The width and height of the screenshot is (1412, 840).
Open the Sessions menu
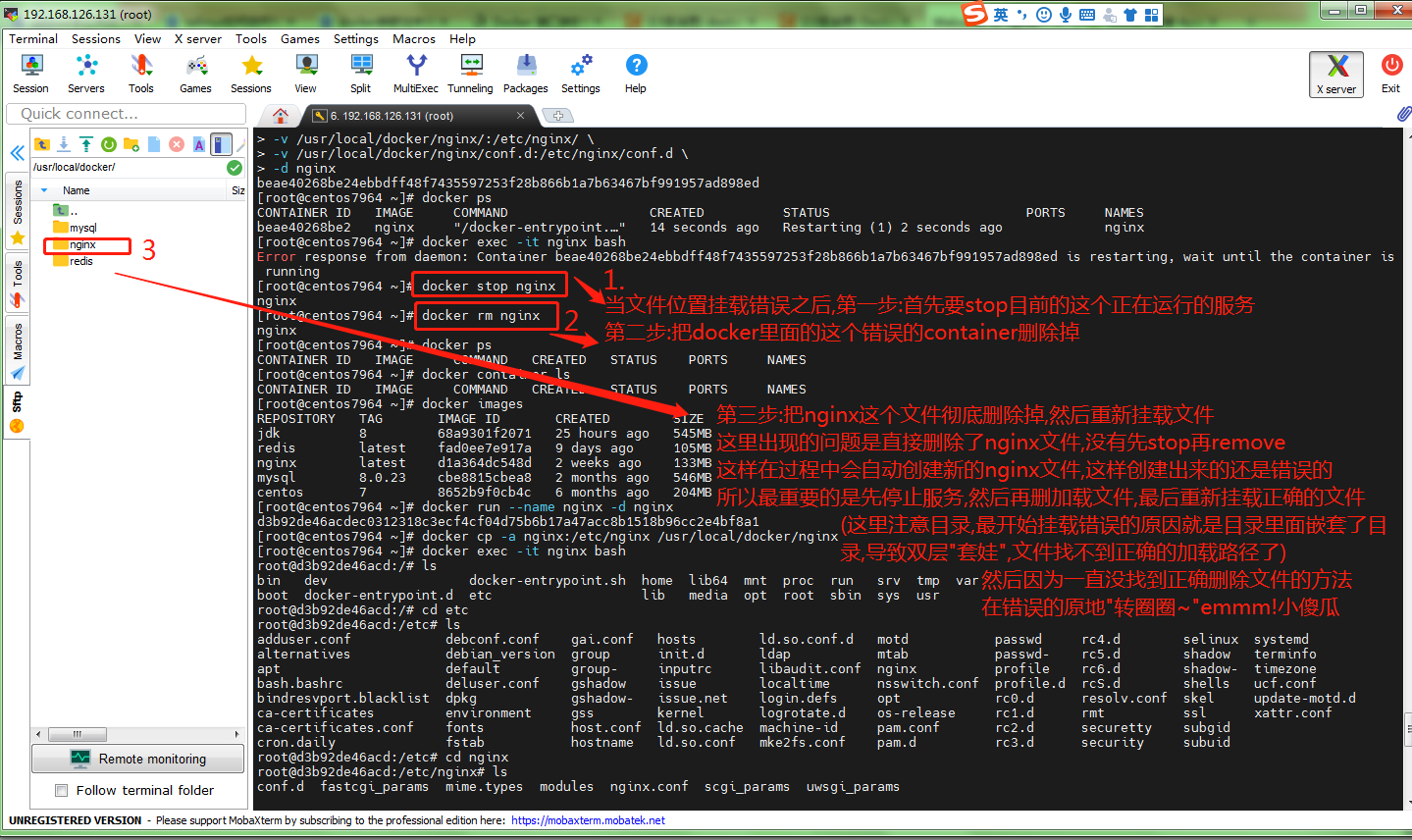96,38
